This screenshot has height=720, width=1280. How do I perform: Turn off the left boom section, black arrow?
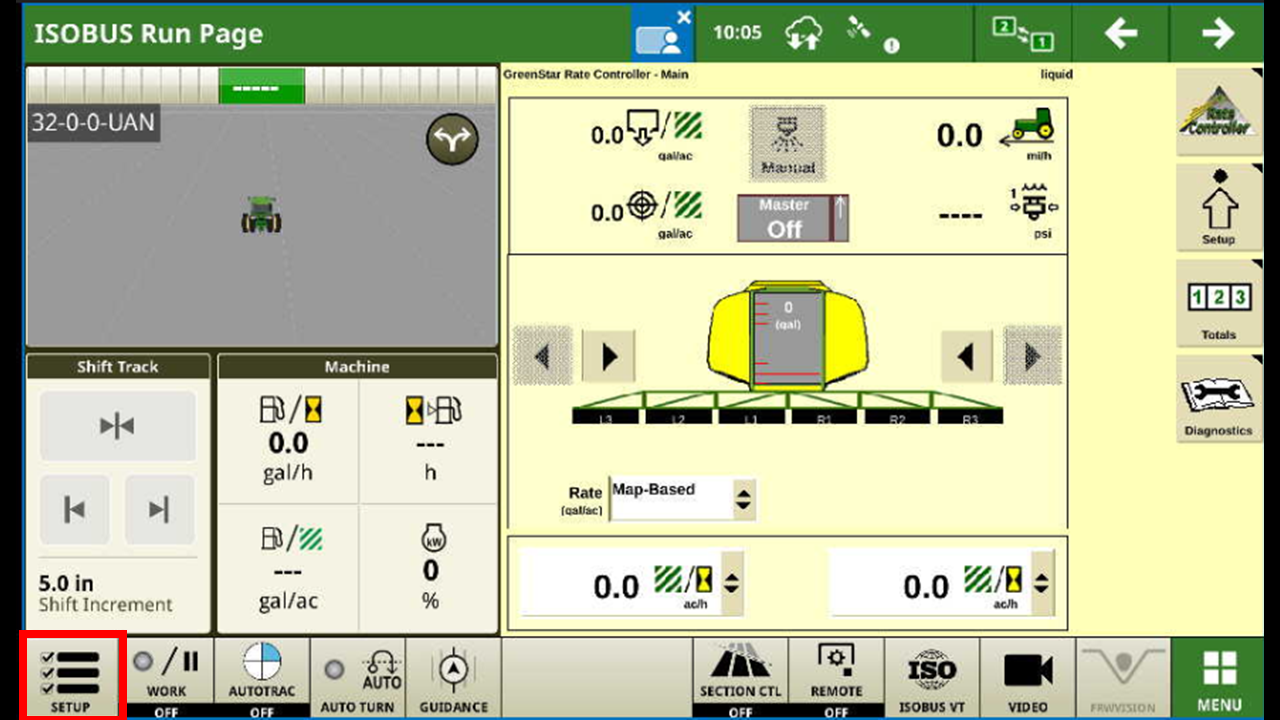609,356
